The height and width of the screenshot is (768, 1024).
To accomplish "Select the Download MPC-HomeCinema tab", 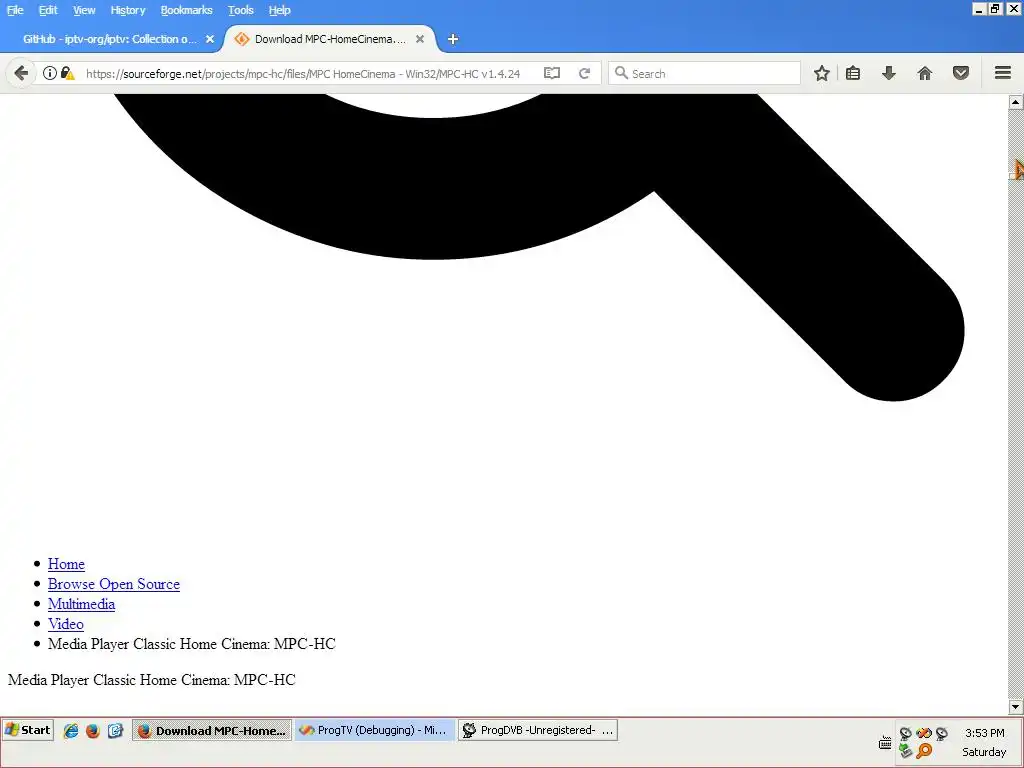I will [x=330, y=39].
